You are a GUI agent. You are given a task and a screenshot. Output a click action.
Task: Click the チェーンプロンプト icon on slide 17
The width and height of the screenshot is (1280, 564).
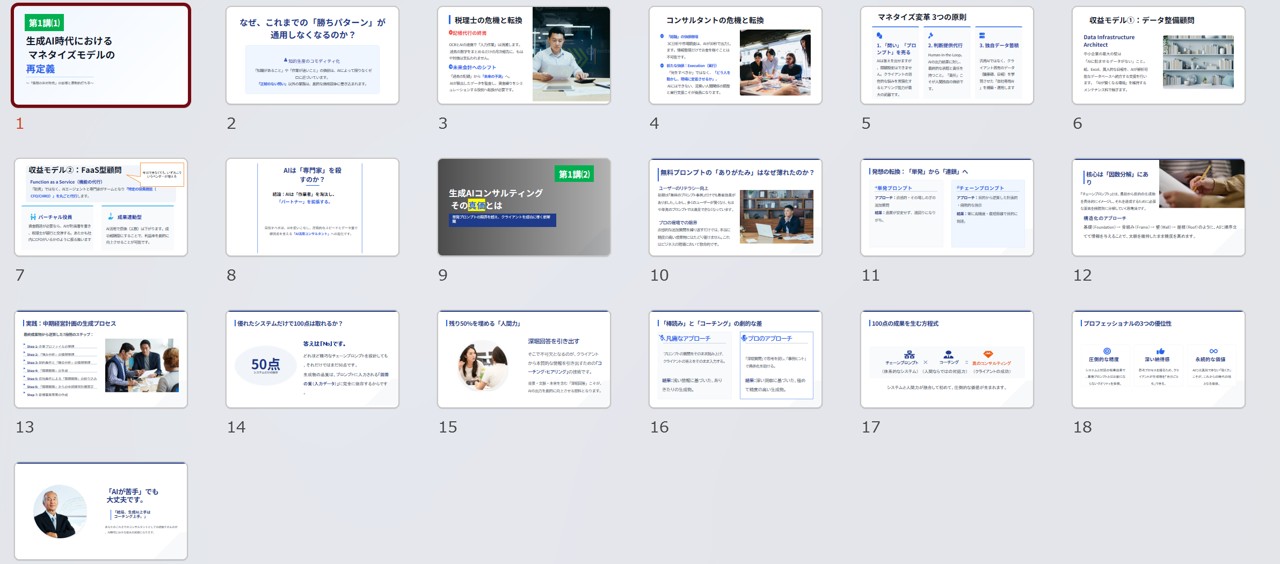pyautogui.click(x=909, y=355)
